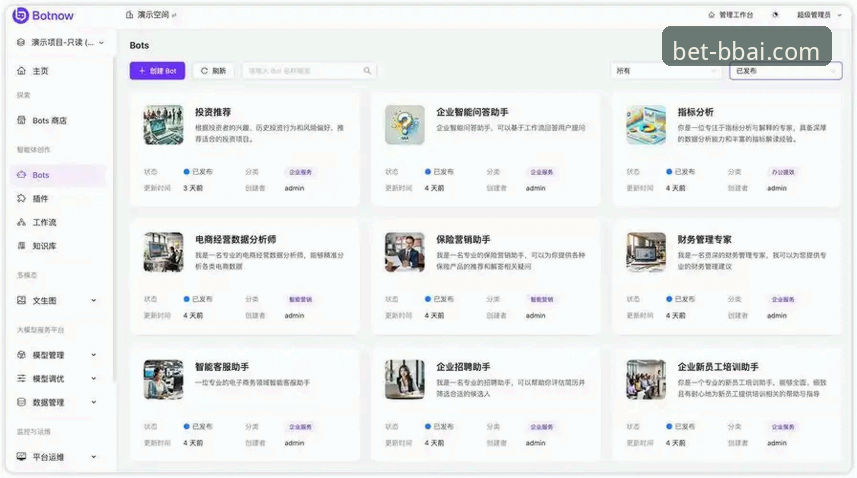Image resolution: width=857 pixels, height=478 pixels.
Task: Click the search magnifier icon
Action: (x=367, y=70)
